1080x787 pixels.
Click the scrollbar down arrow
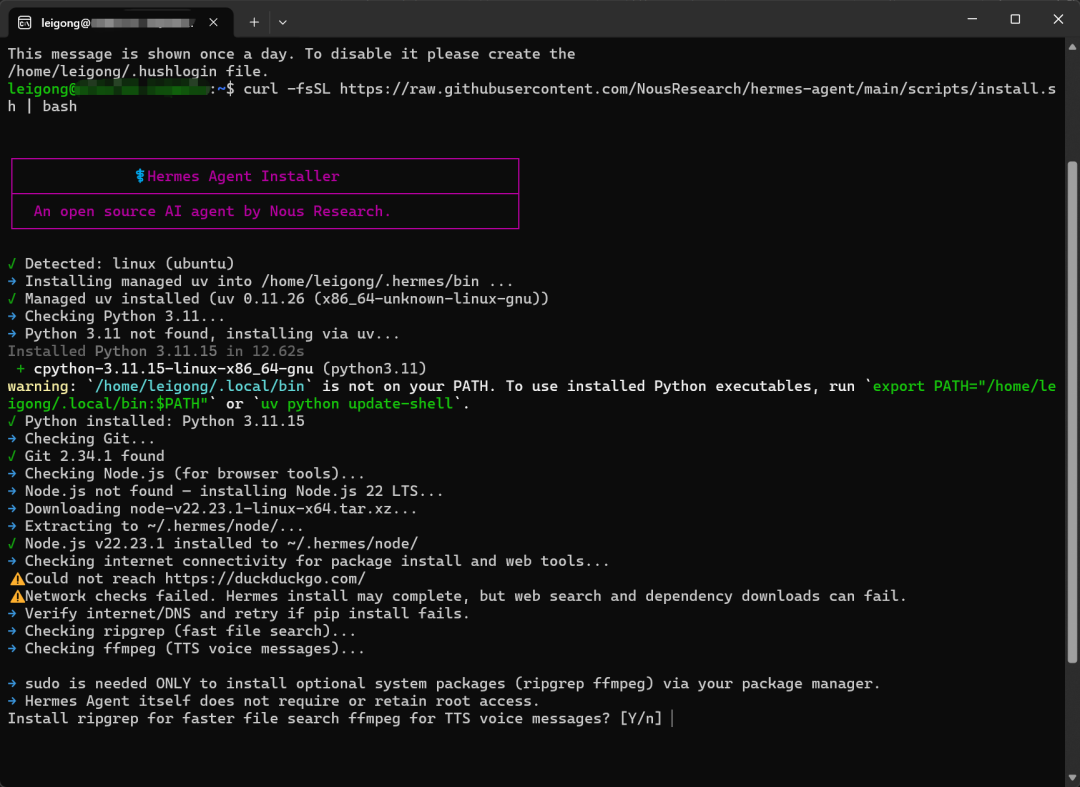[1072, 778]
